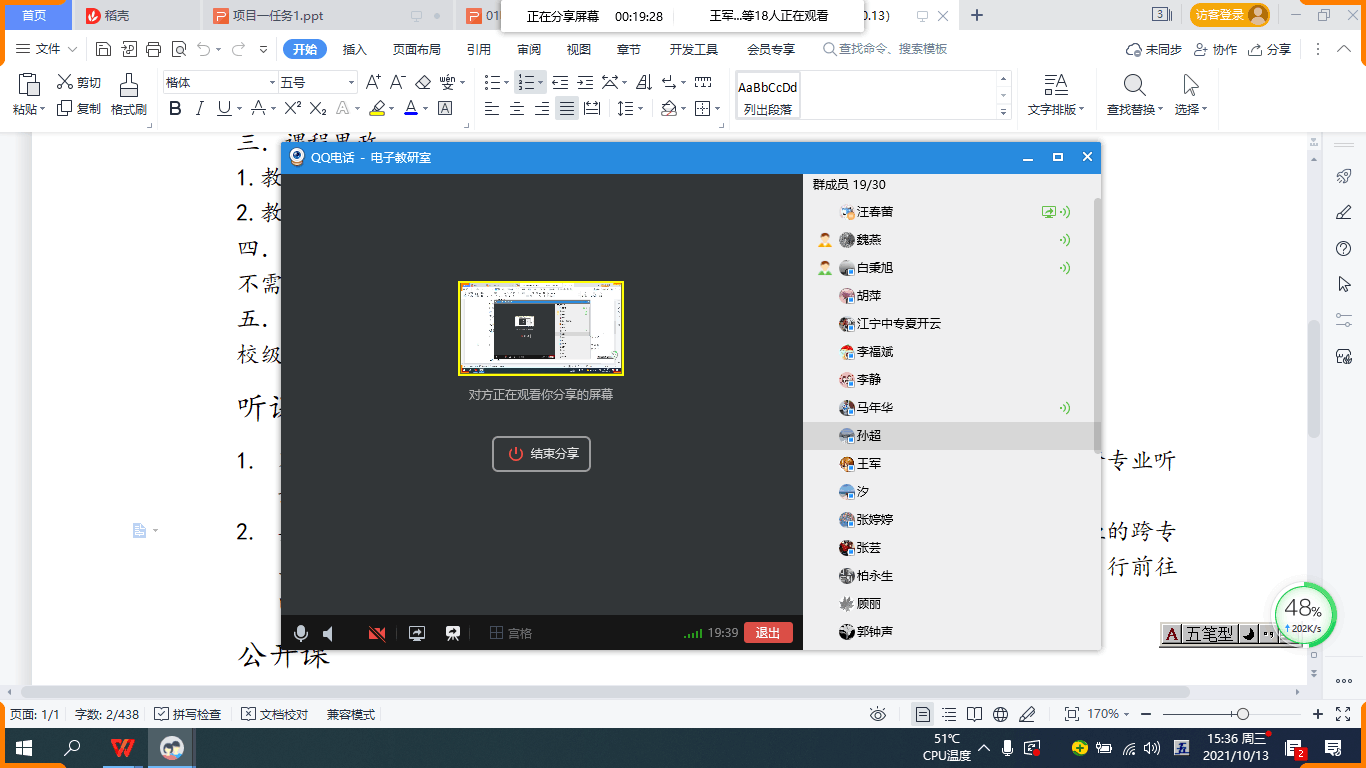Open the font name dropdown (楷体)

tap(272, 82)
